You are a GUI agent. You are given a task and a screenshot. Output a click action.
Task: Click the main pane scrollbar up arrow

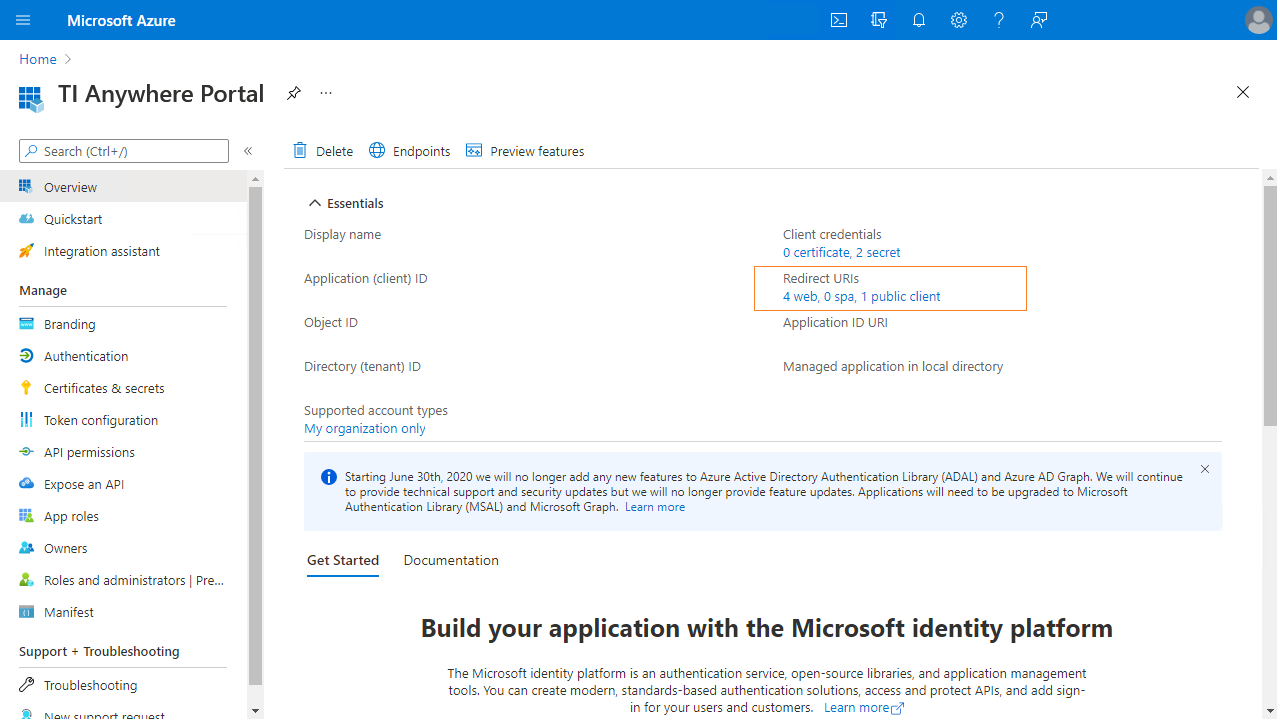[x=1270, y=178]
